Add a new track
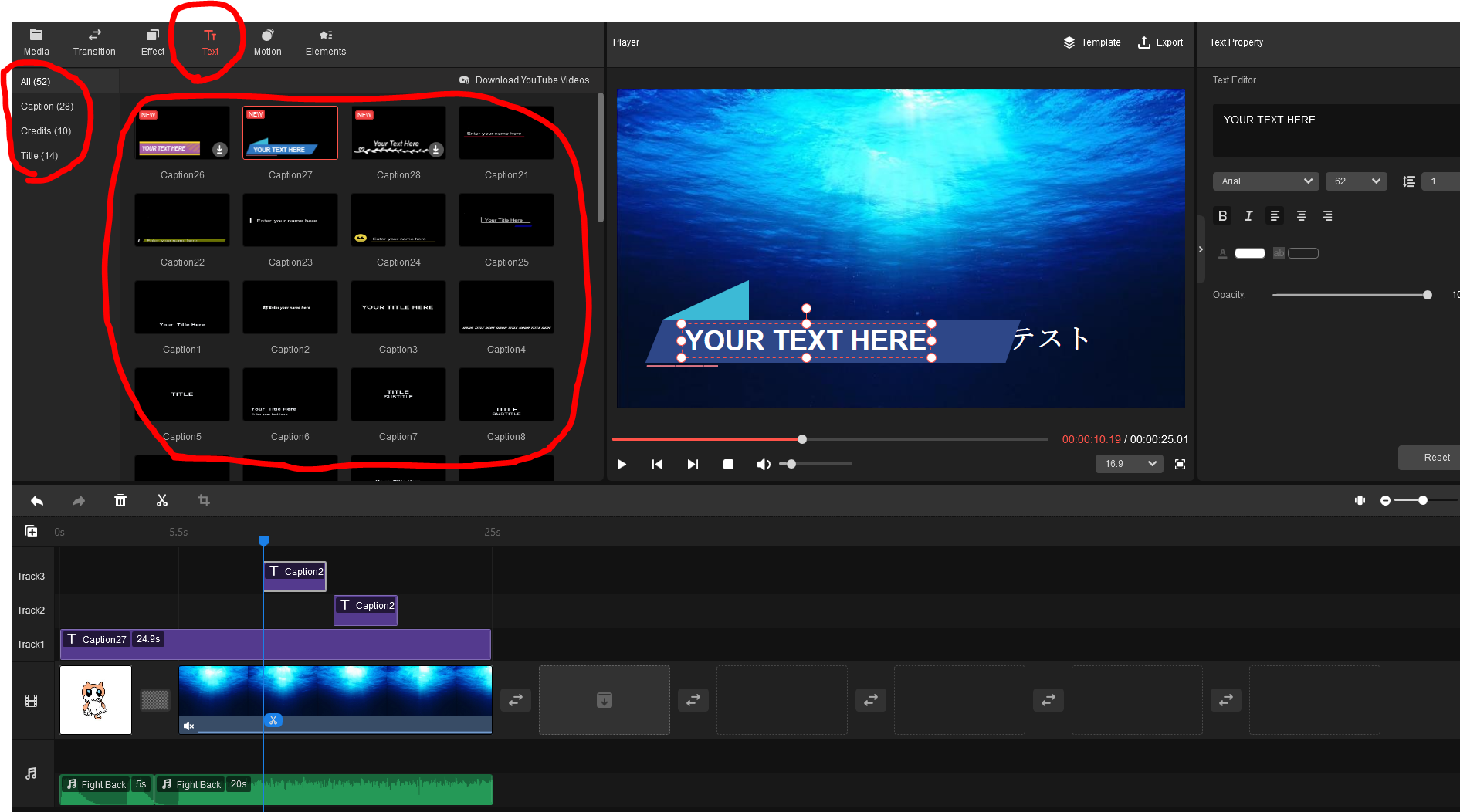Viewport: 1460px width, 812px height. tap(31, 531)
